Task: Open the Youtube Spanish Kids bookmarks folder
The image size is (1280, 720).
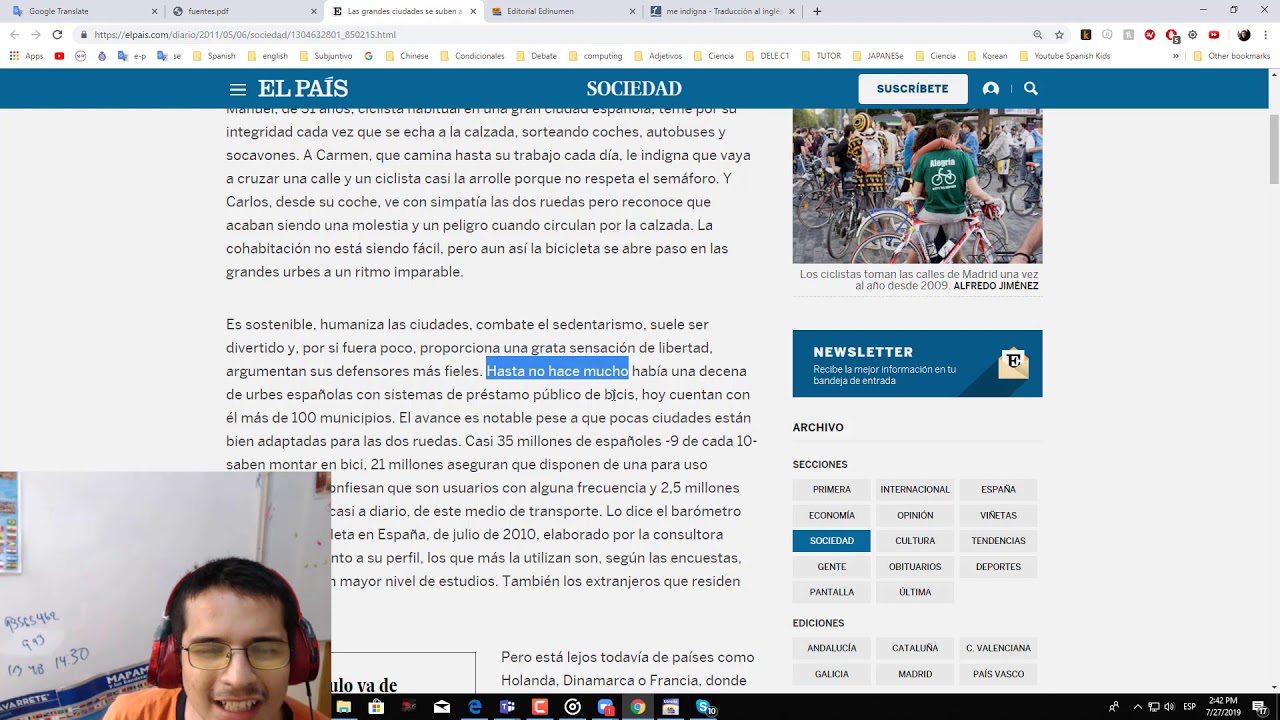Action: (x=1064, y=56)
